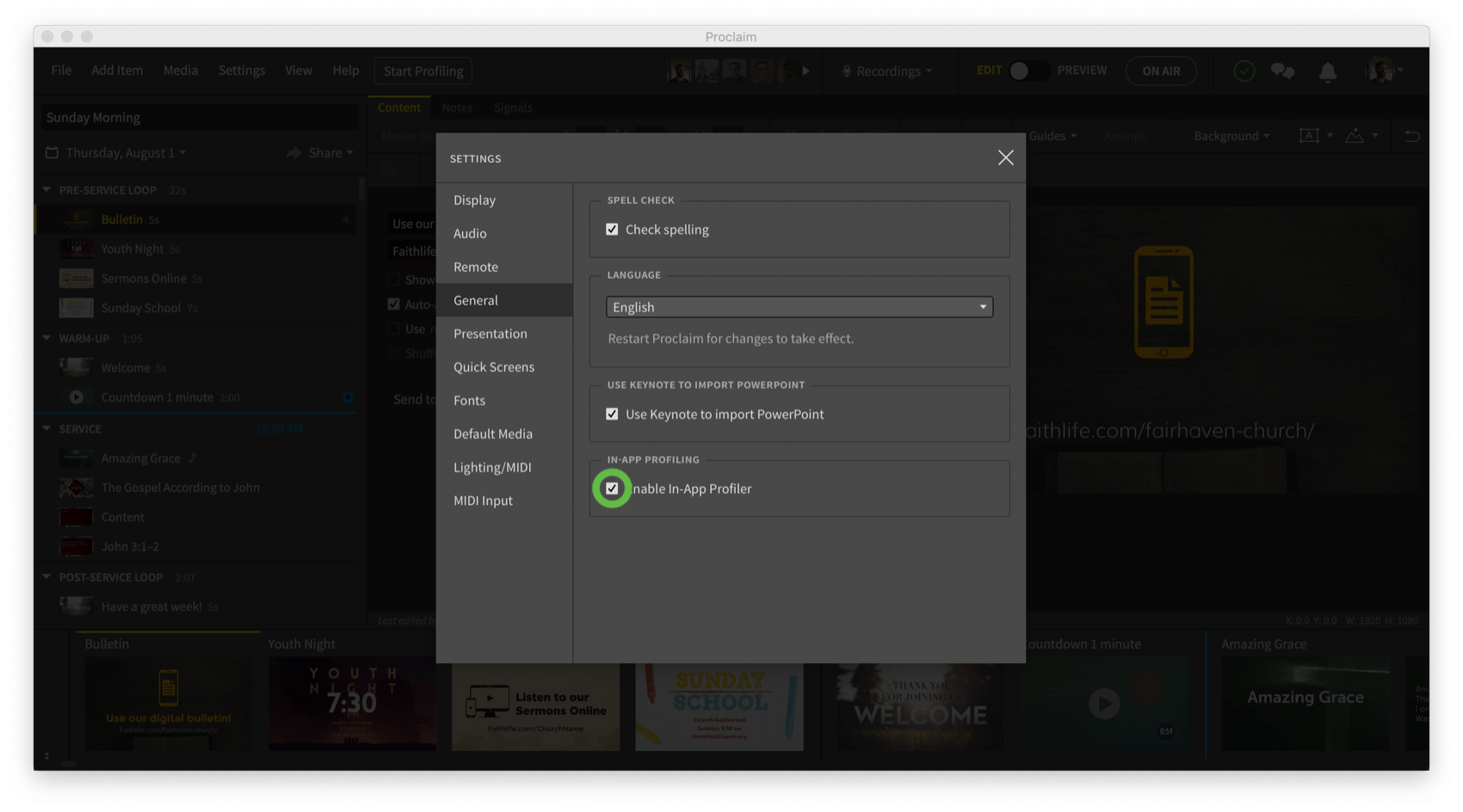Viewport: 1463px width, 812px height.
Task: Click the play icon beside Countdown 1 minute
Action: [77, 397]
